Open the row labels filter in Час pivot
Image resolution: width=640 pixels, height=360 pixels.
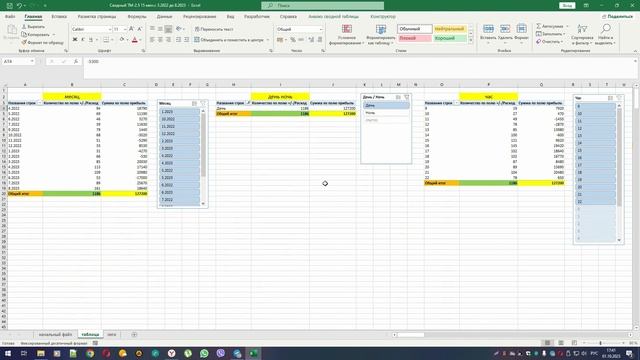pos(456,103)
